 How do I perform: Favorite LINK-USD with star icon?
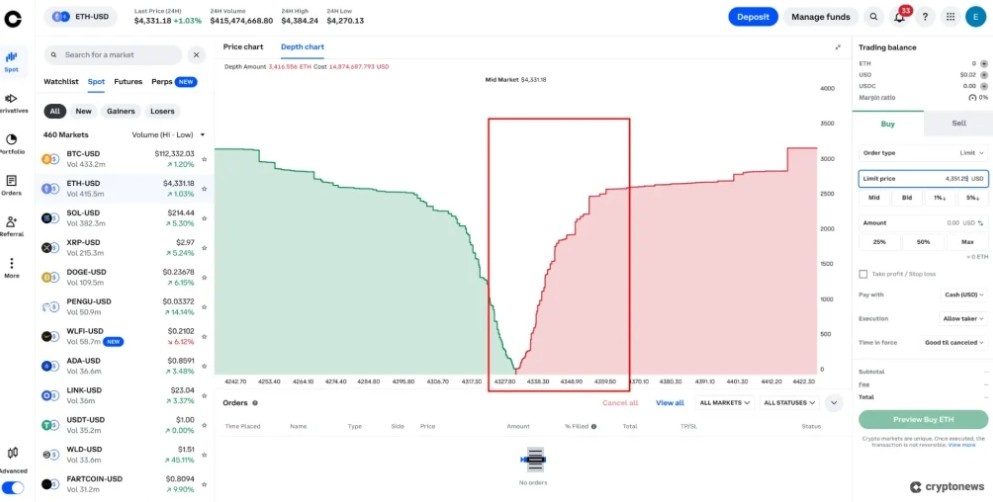point(204,396)
